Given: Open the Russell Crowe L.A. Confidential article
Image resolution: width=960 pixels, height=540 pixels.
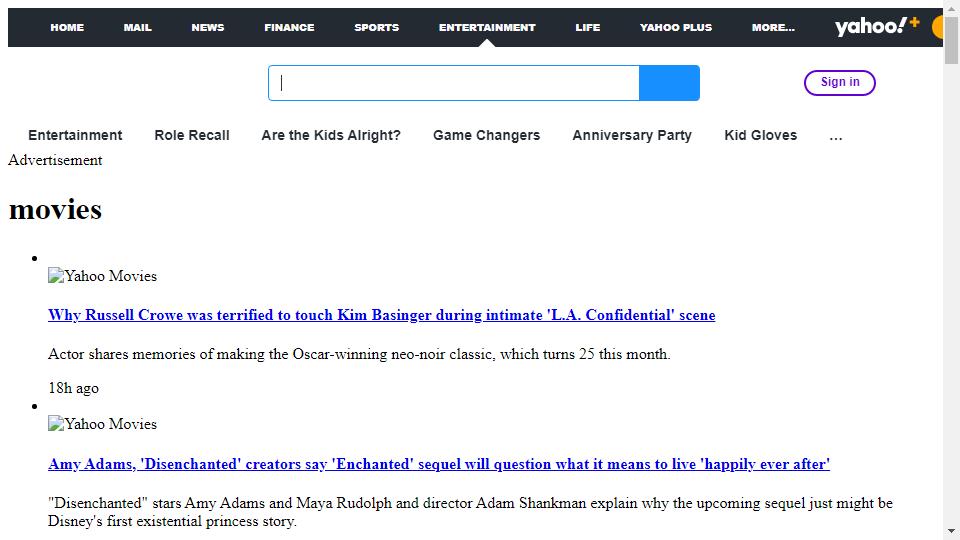Looking at the screenshot, I should (x=381, y=315).
